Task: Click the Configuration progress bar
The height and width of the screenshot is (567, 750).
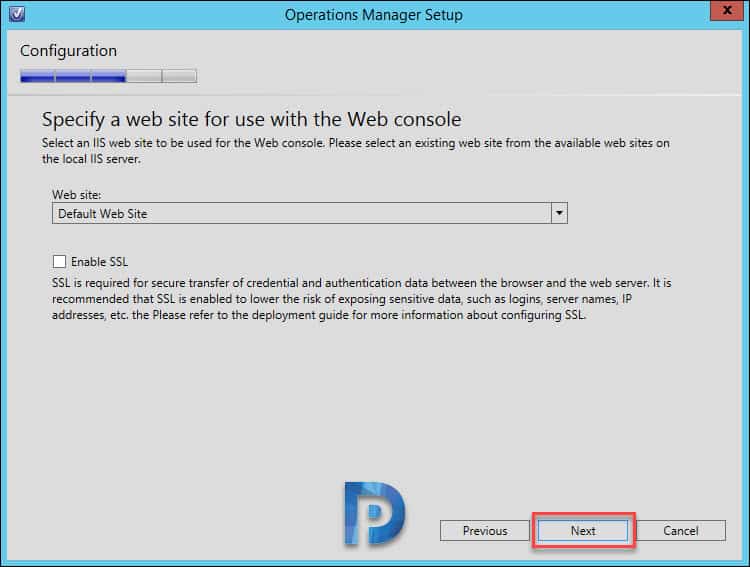Action: tap(109, 76)
